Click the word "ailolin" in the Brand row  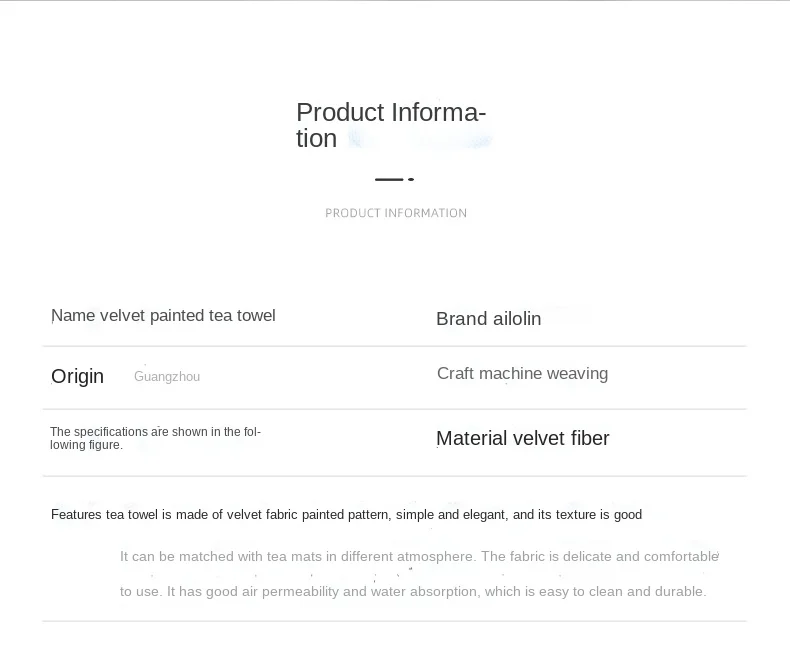coord(517,319)
